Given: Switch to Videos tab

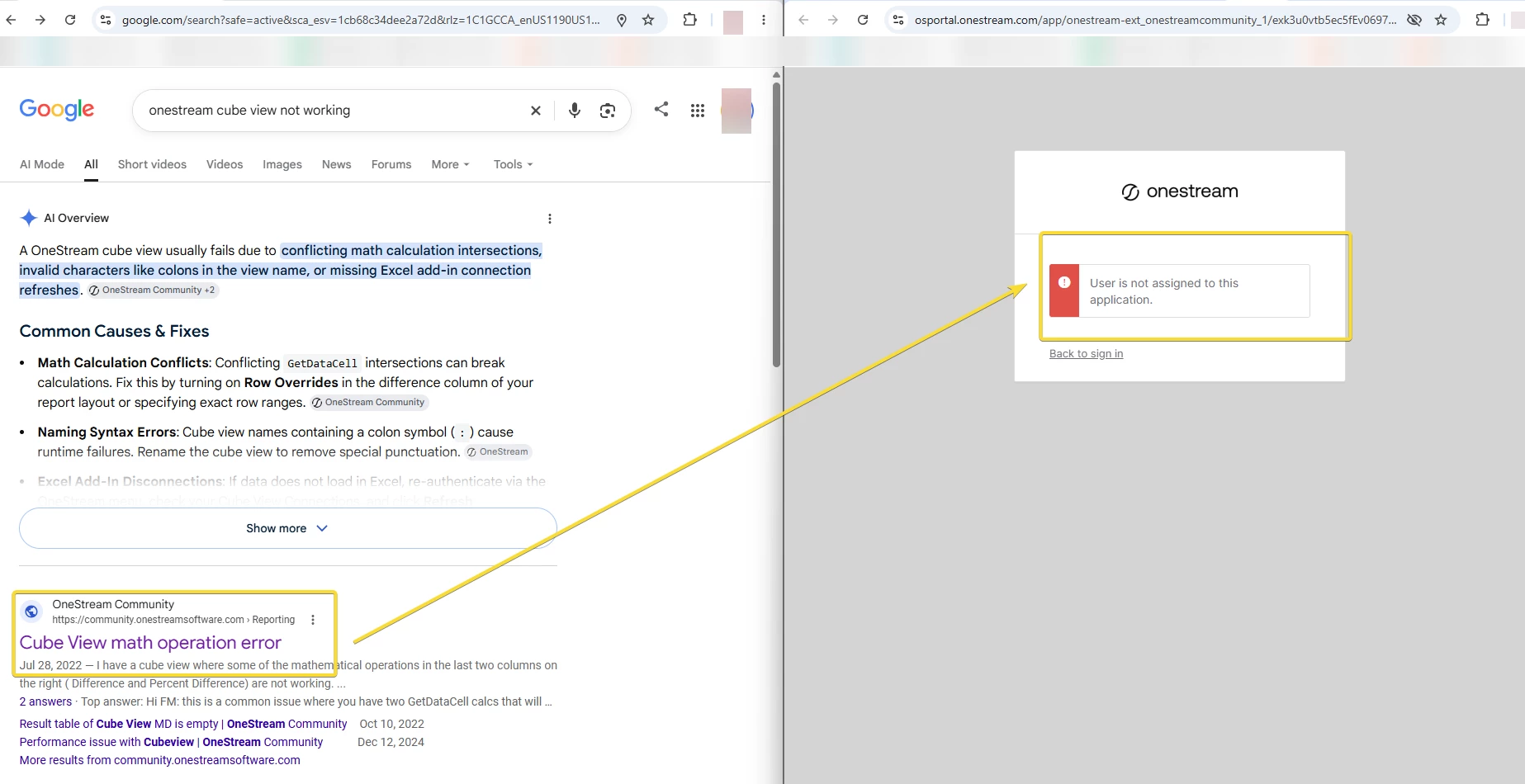Looking at the screenshot, I should pos(225,164).
